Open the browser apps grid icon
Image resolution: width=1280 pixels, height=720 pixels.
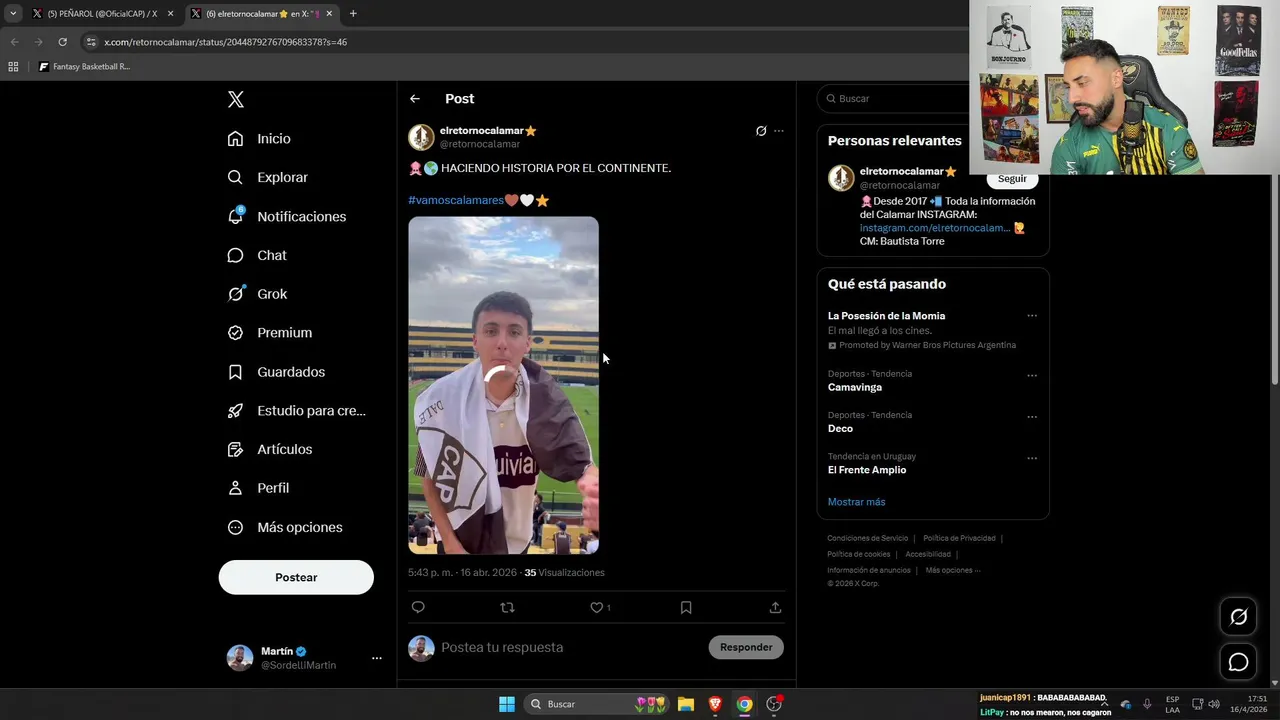click(13, 67)
